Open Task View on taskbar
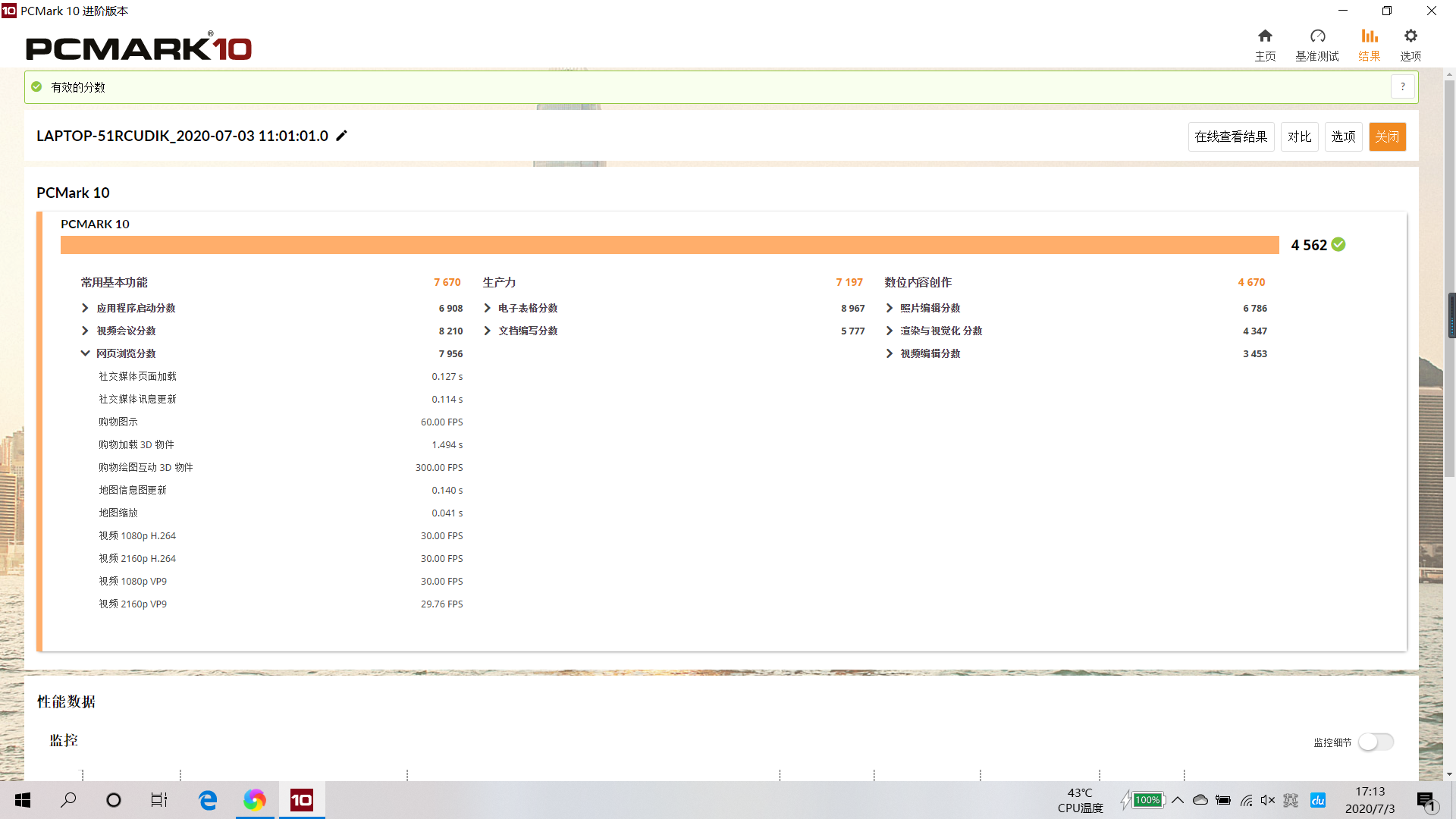The image size is (1456, 819). (159, 800)
